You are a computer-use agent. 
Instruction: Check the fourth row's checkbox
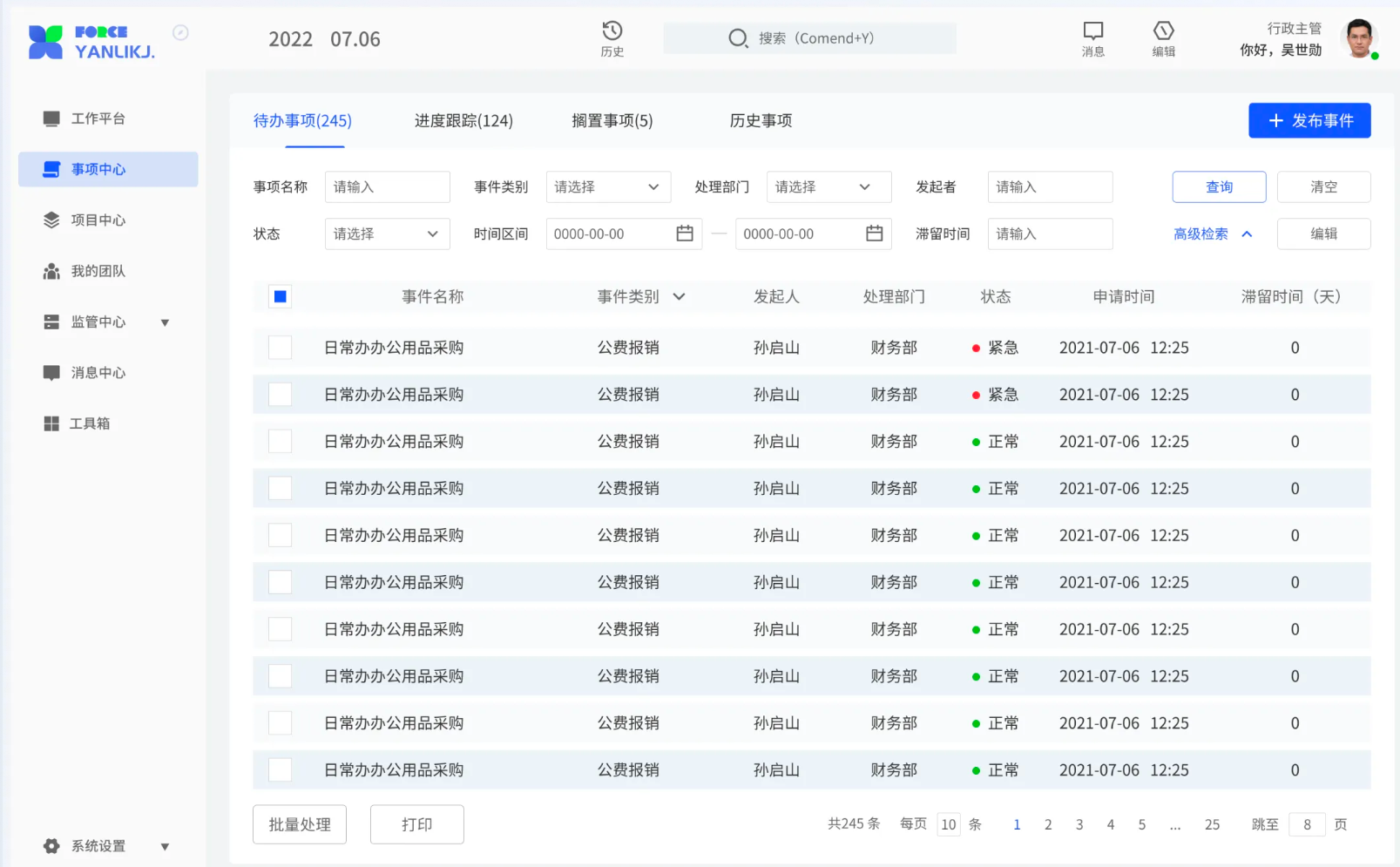[x=281, y=489]
